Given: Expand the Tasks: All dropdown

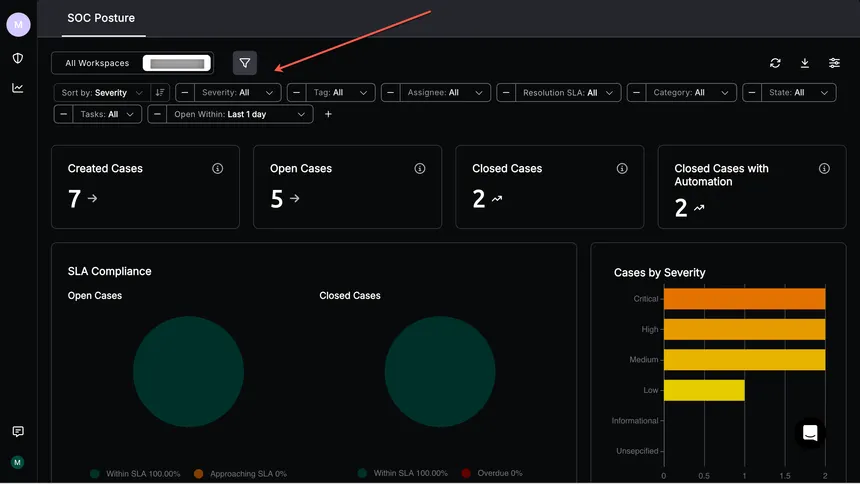Looking at the screenshot, I should coord(107,114).
